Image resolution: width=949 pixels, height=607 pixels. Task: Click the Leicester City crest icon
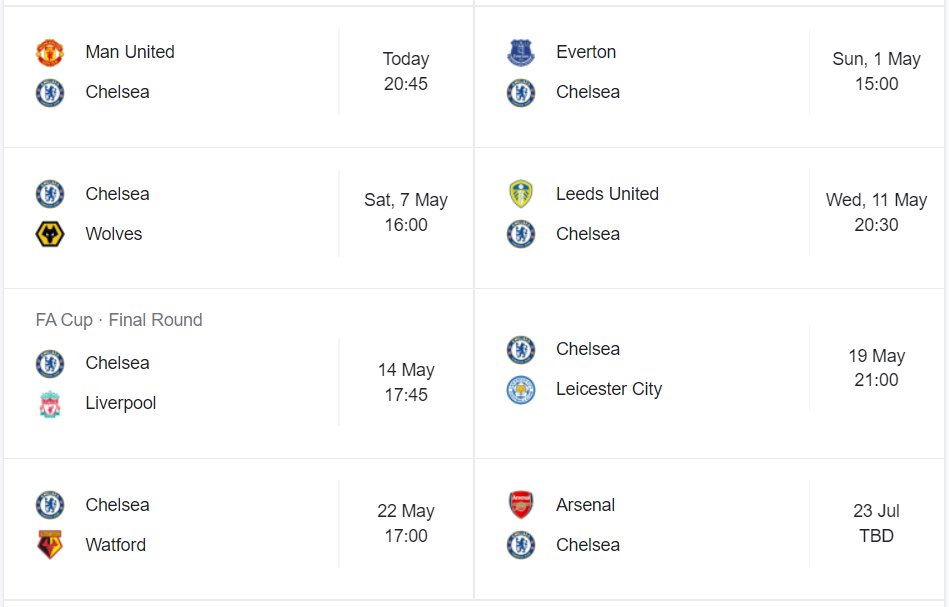tap(521, 390)
